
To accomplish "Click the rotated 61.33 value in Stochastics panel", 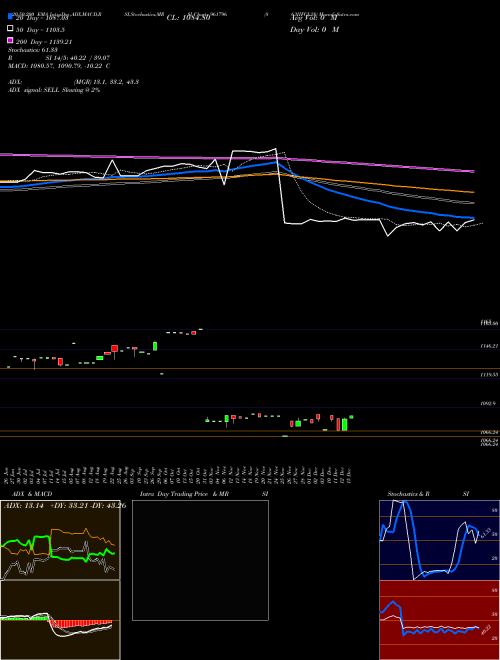I will pos(486,532).
